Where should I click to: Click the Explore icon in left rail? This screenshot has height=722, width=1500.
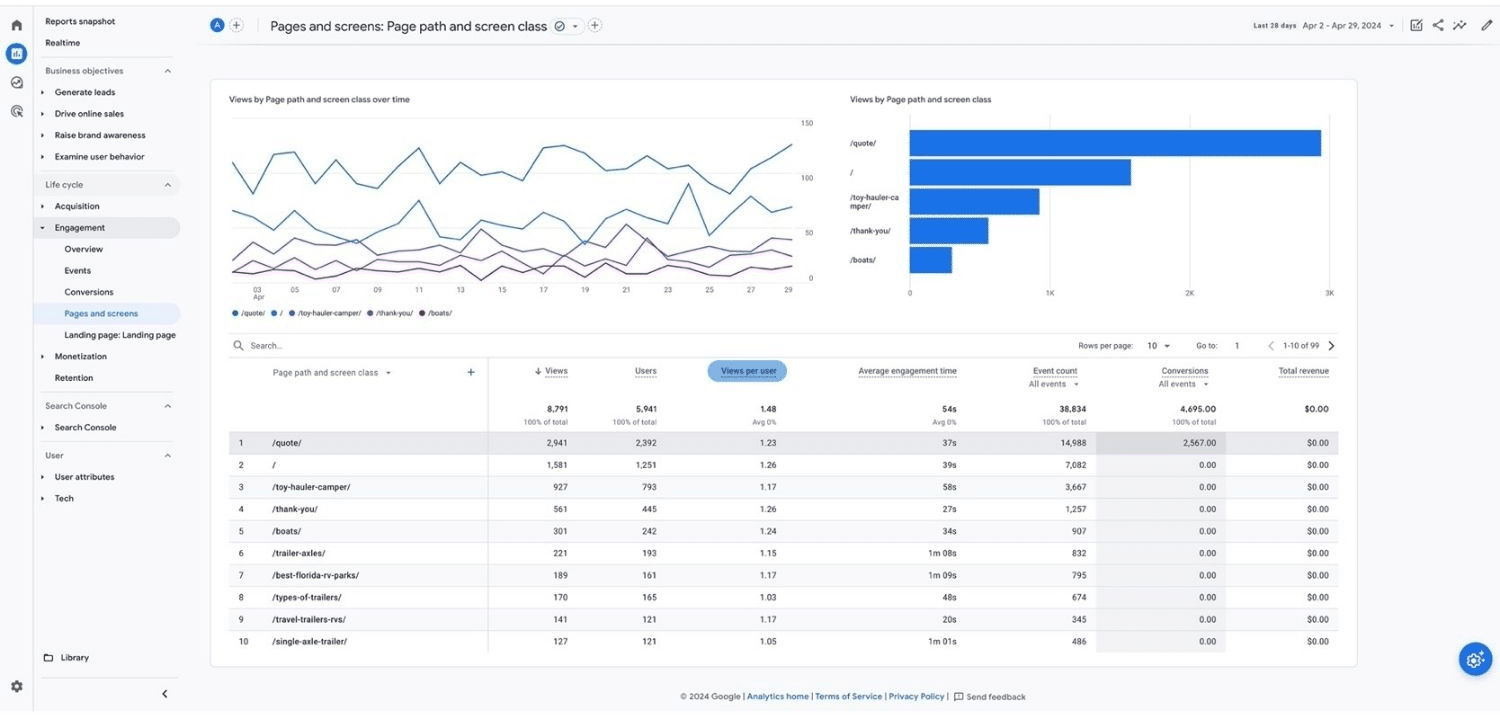16,83
